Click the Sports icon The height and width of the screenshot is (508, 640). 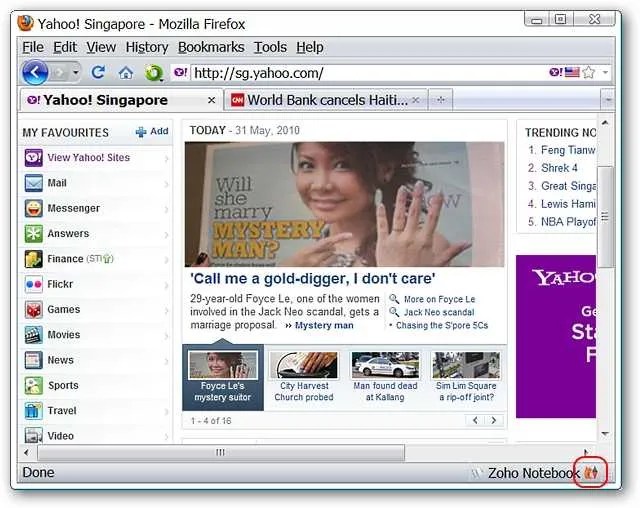point(33,386)
